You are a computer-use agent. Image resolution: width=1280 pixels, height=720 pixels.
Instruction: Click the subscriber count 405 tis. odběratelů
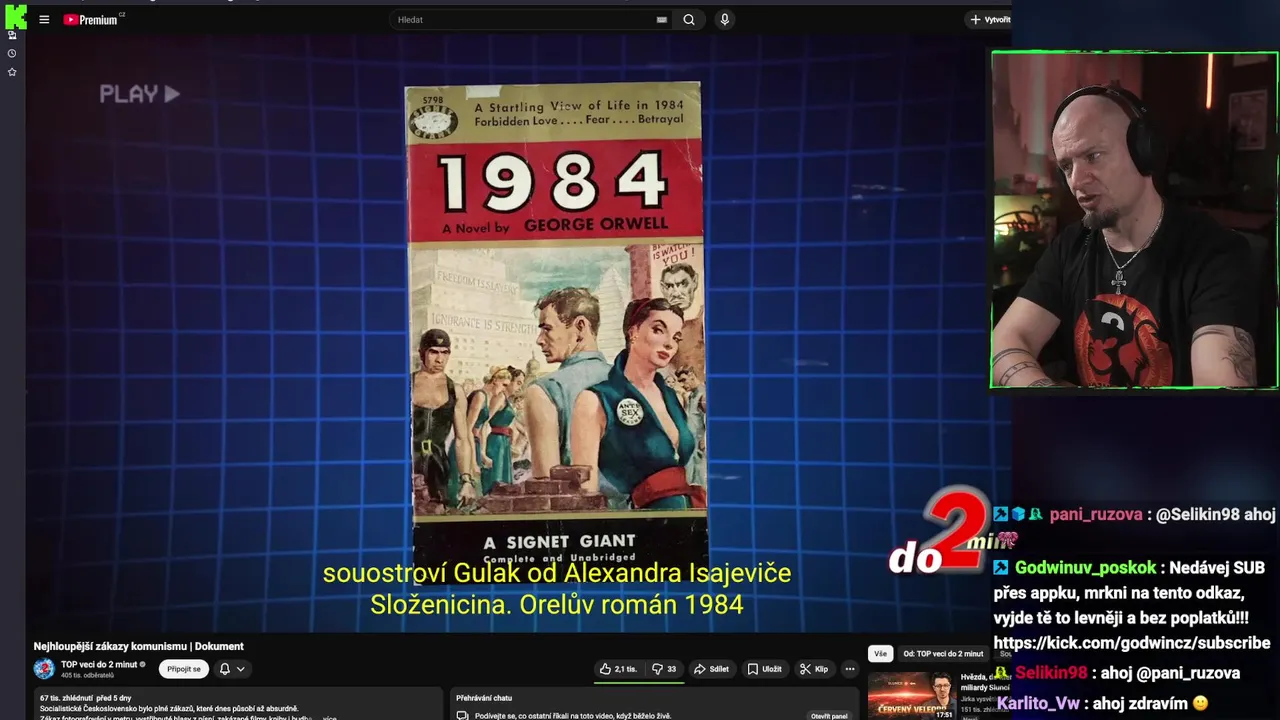point(87,675)
